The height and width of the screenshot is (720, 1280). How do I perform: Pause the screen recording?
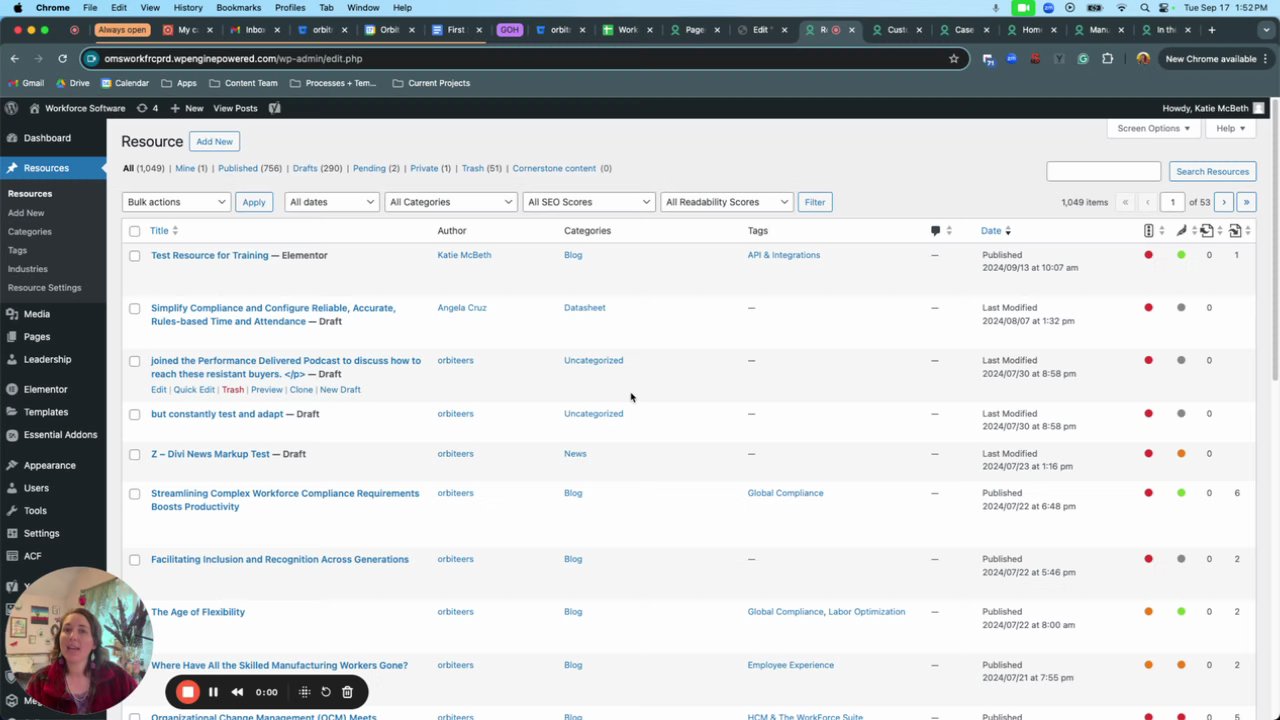(213, 692)
